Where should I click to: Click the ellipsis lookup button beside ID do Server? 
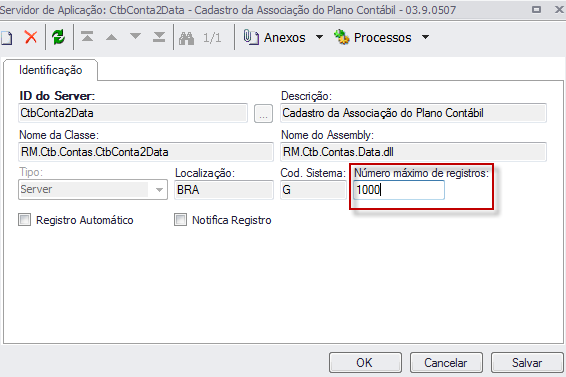pos(264,113)
